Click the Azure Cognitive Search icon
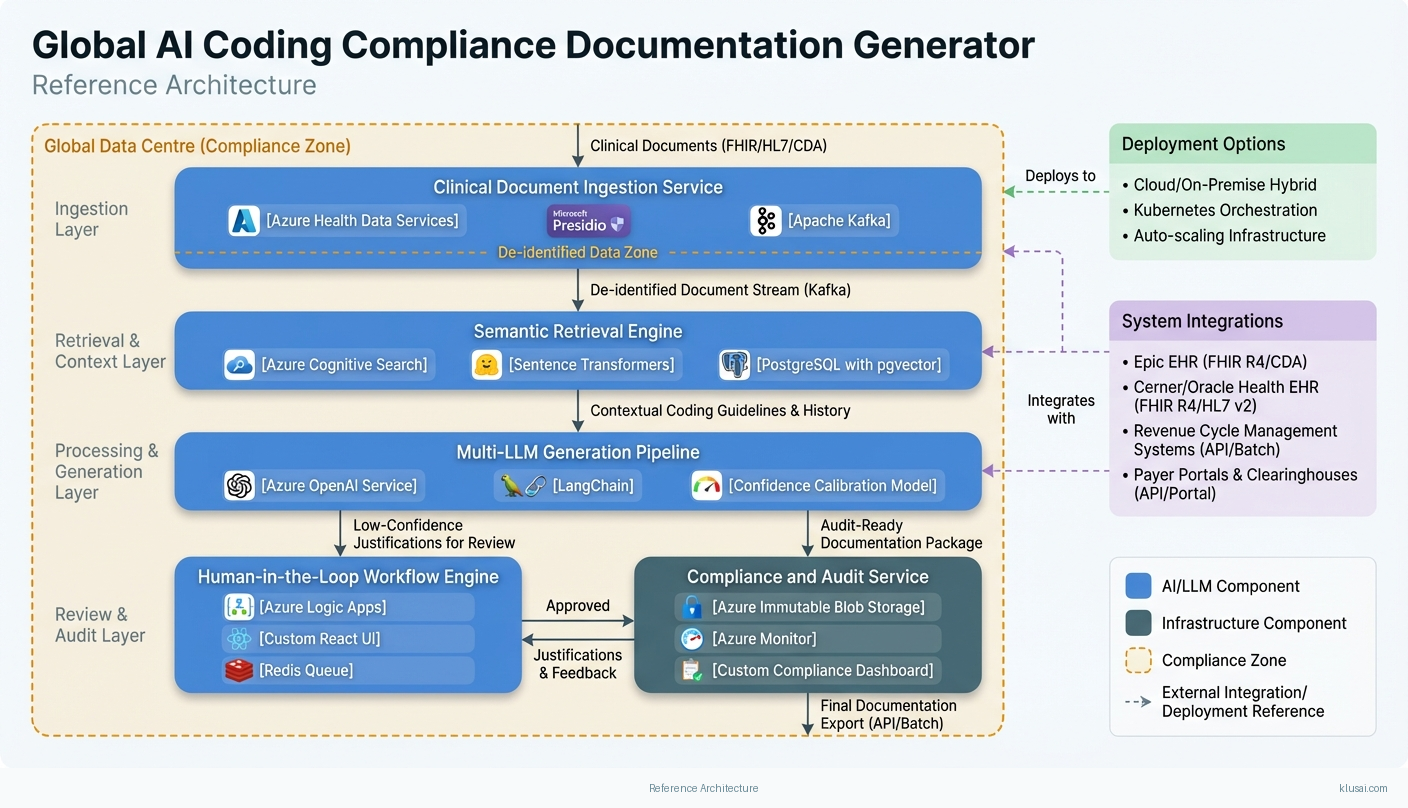 (x=240, y=365)
